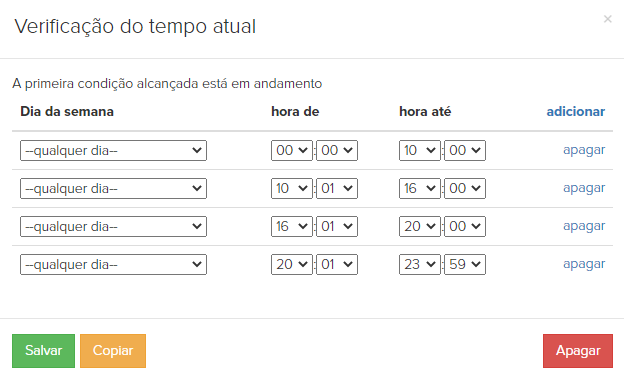Open fourth row end minute 59 dropdown
The image size is (624, 379).
465,264
